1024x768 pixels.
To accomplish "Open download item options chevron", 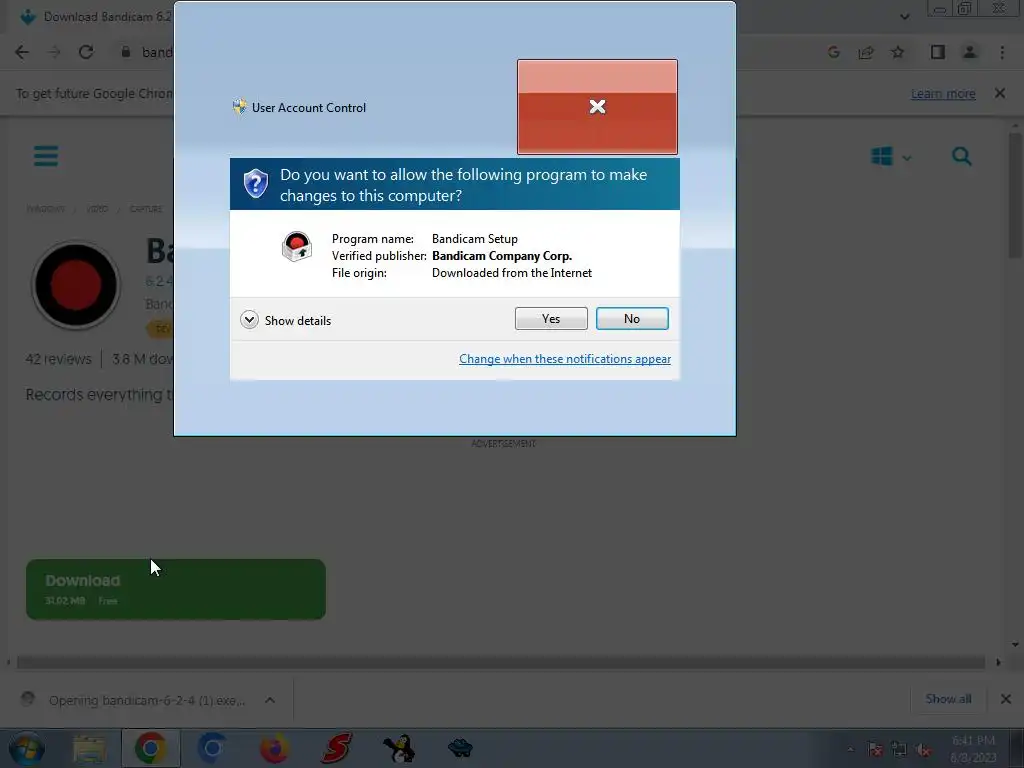I will point(270,700).
